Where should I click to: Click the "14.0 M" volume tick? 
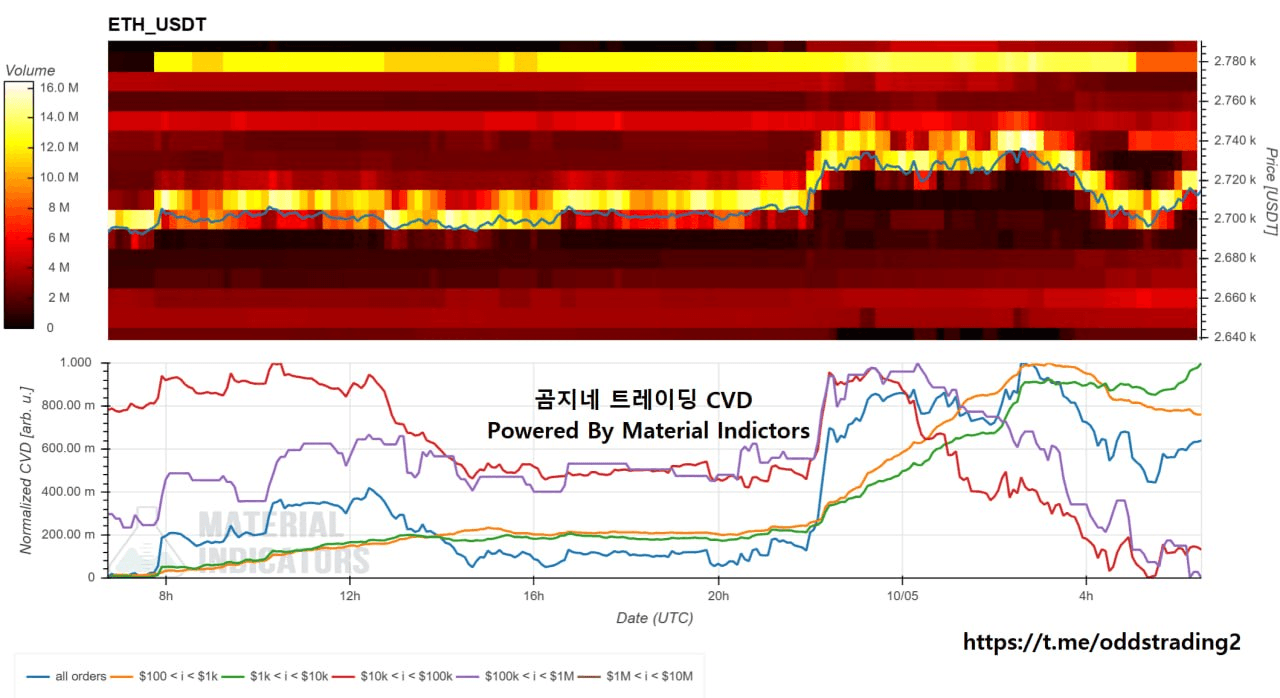click(60, 117)
